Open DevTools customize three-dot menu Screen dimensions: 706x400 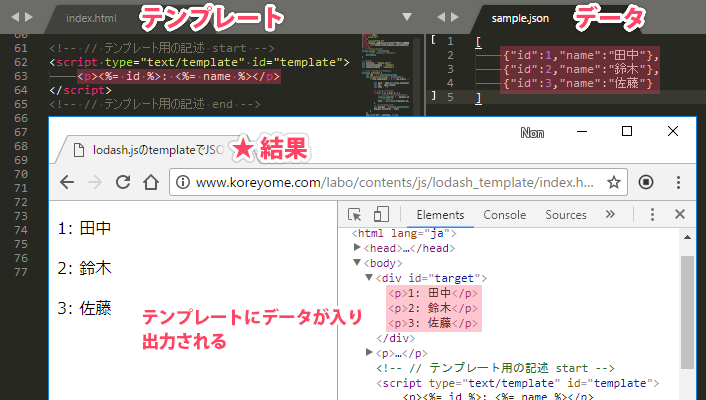click(x=652, y=214)
